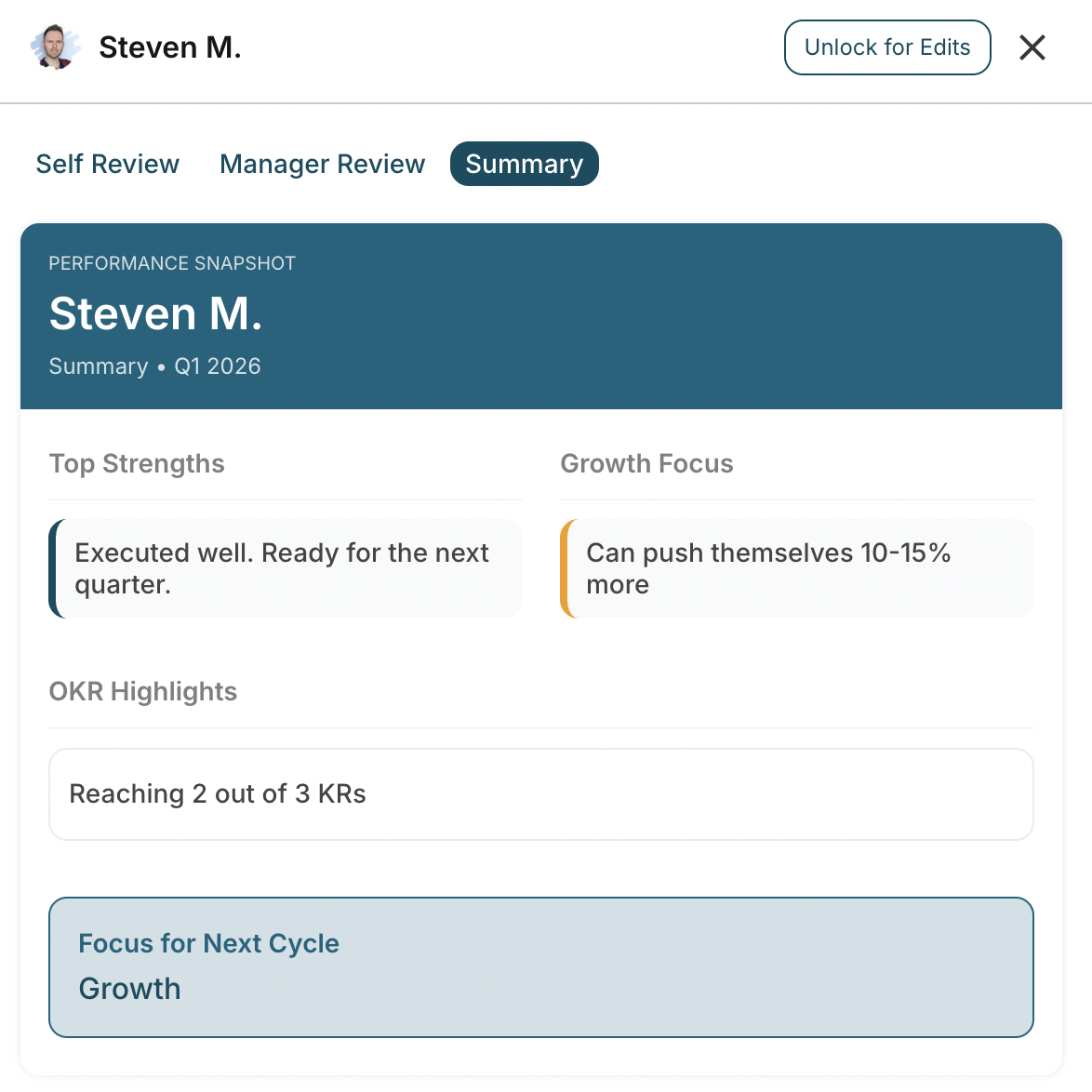Select the Summary tab

[x=524, y=164]
